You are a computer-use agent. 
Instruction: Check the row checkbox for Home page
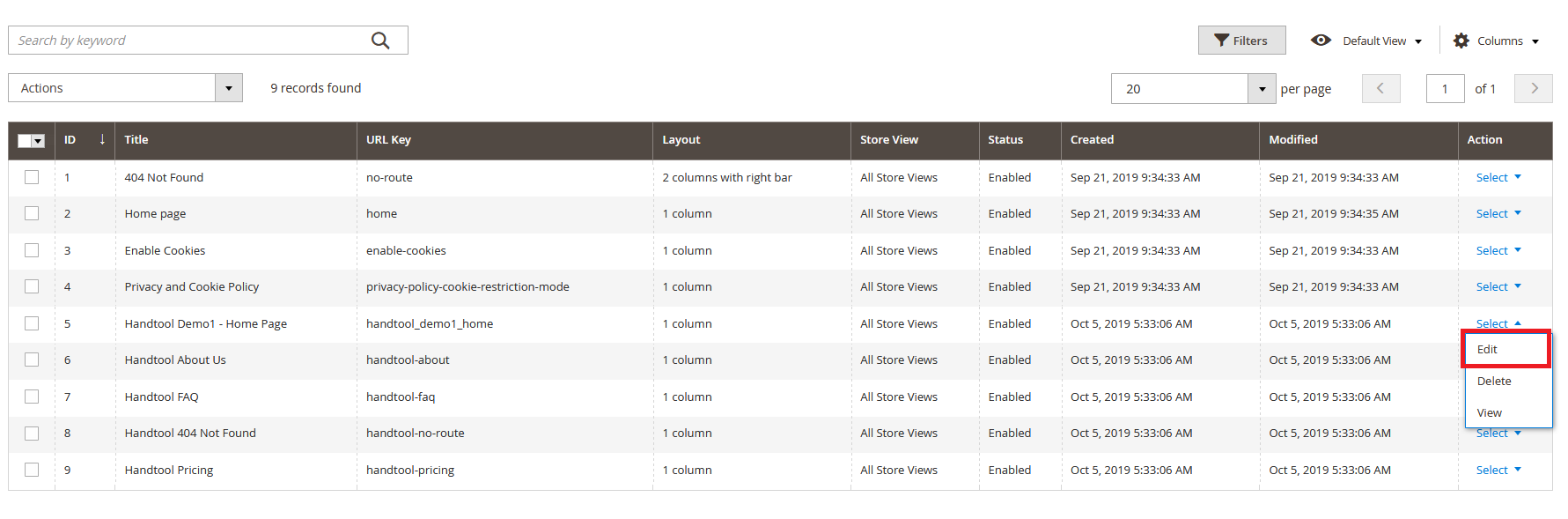pos(32,213)
